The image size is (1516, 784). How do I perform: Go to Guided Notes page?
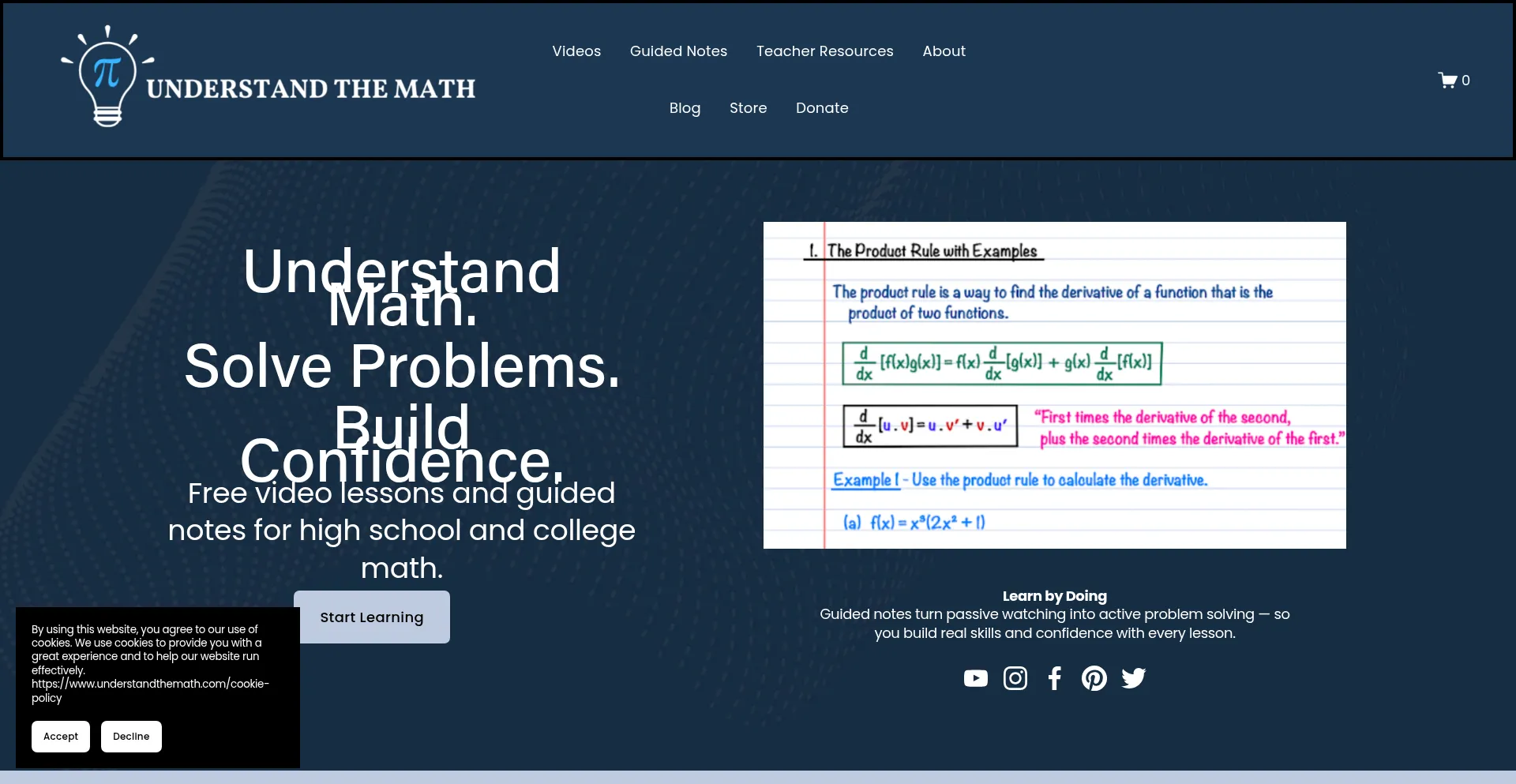pos(678,51)
